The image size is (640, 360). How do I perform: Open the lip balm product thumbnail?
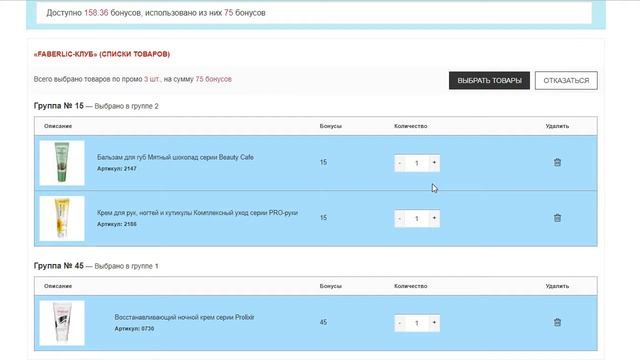point(62,163)
